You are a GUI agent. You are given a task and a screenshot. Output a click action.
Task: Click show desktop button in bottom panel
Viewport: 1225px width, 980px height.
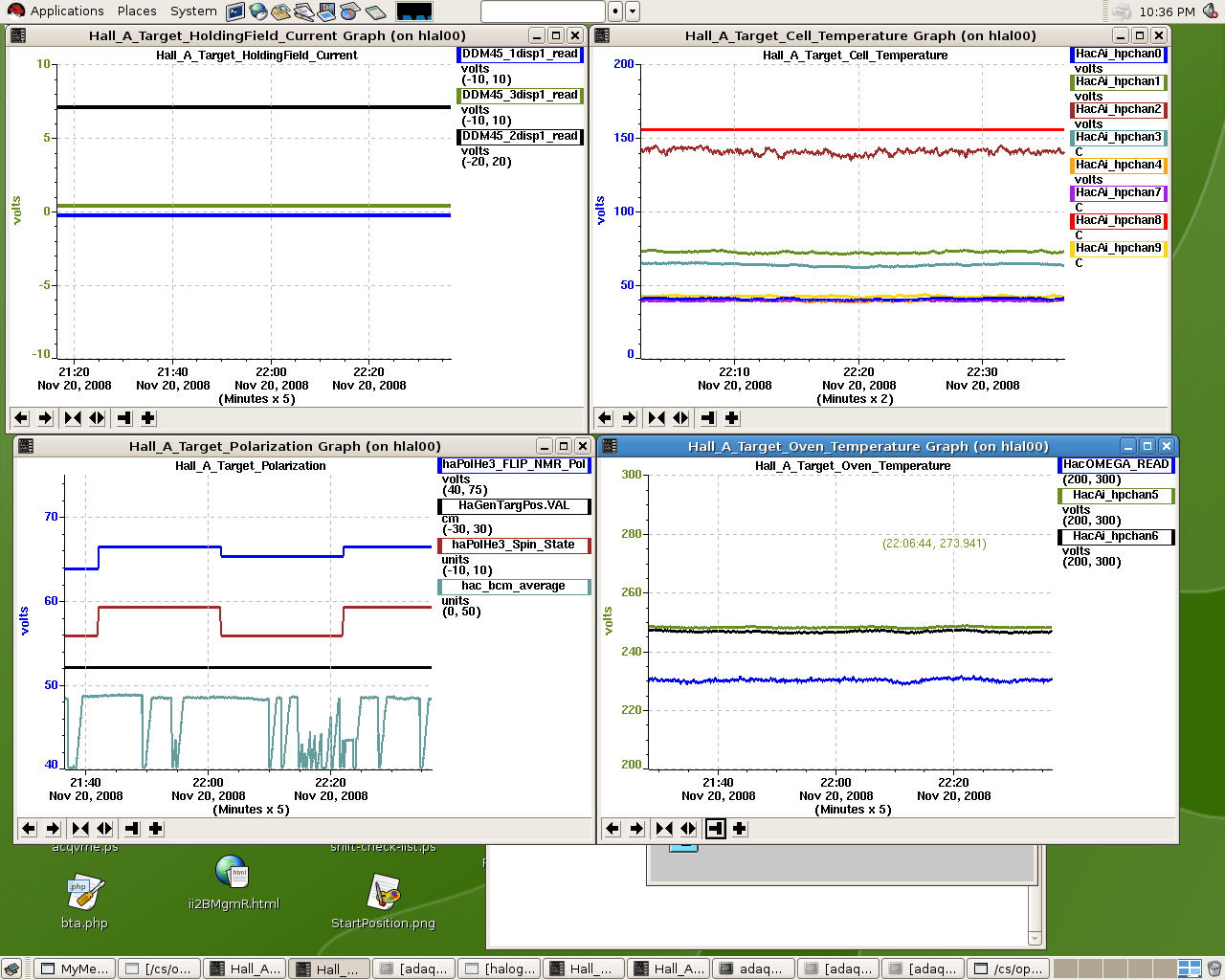tap(11, 969)
